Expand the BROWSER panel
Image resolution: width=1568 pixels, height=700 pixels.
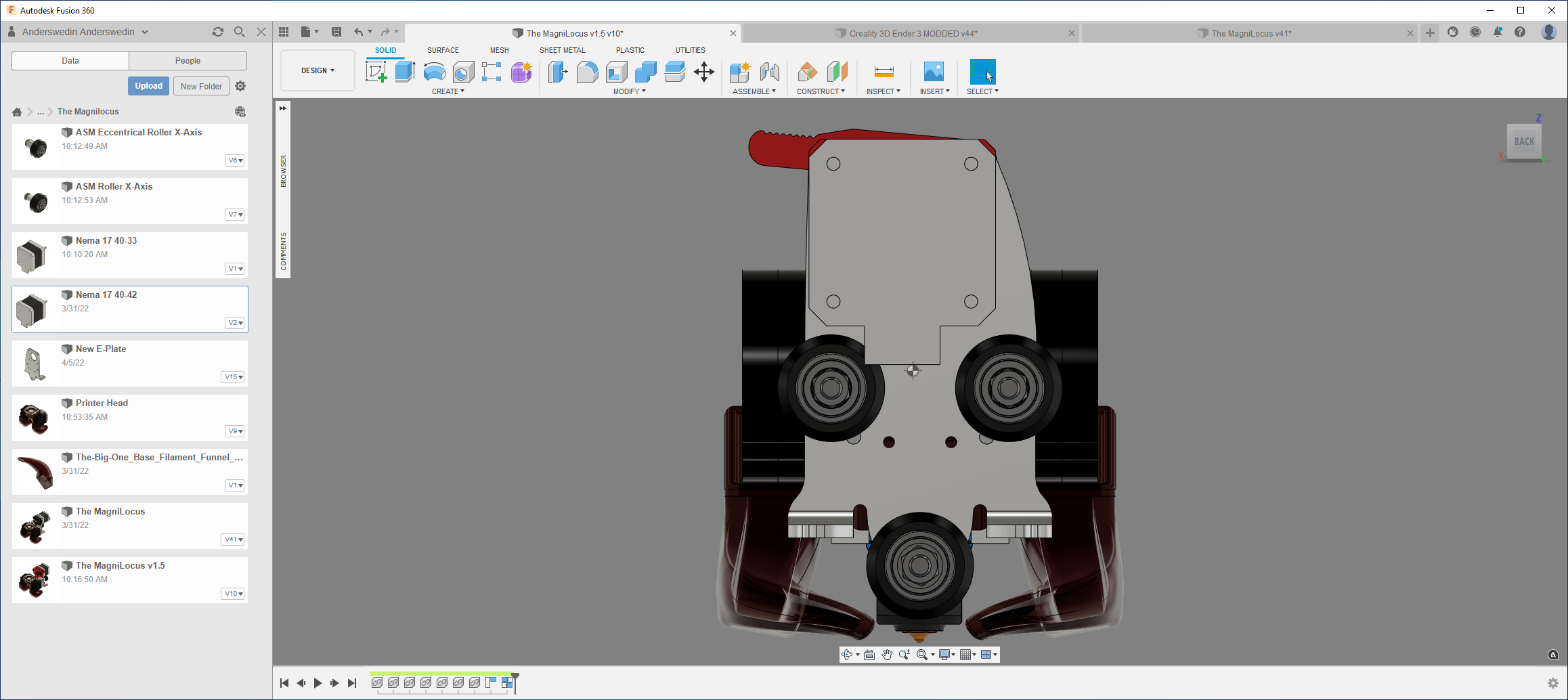point(283,171)
